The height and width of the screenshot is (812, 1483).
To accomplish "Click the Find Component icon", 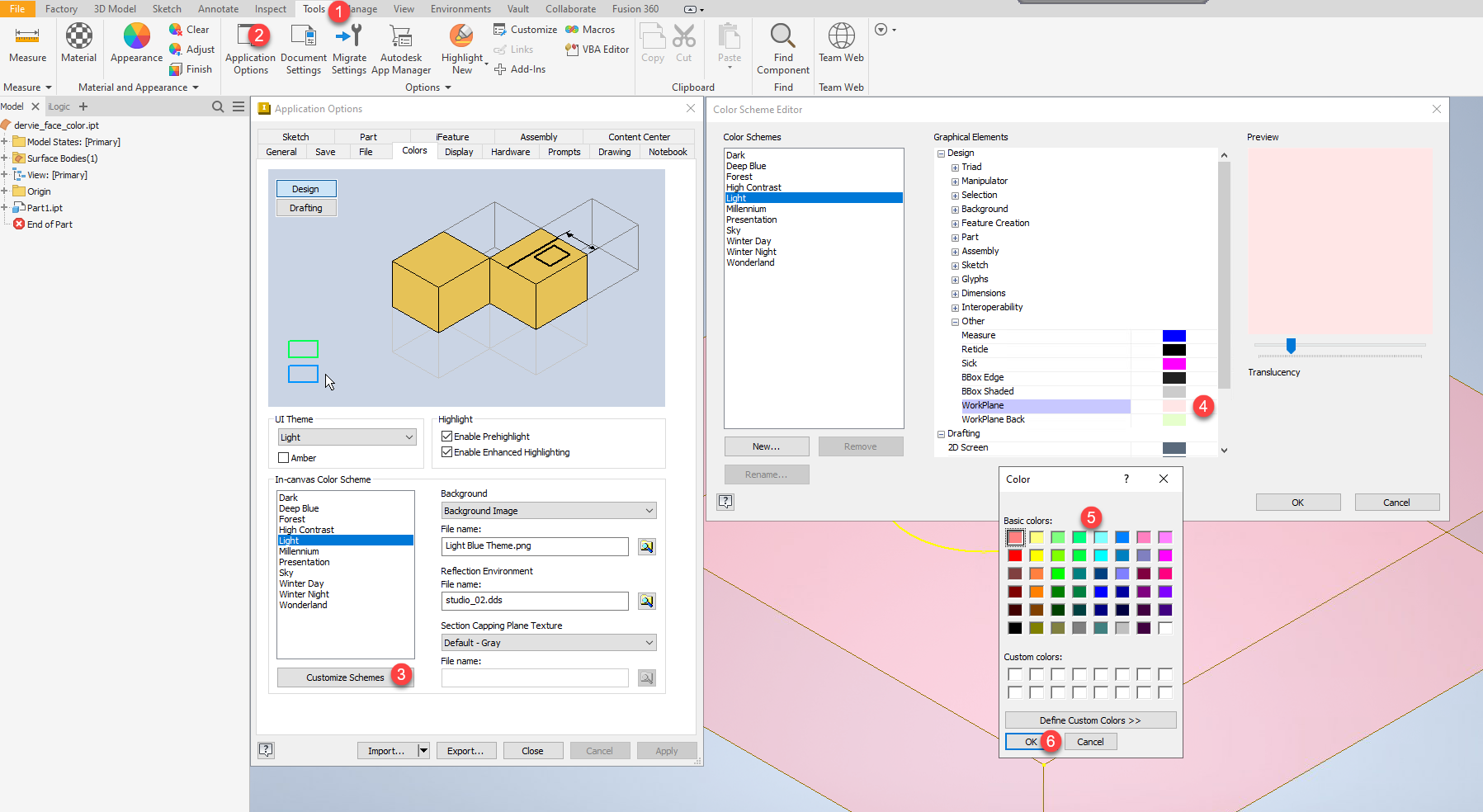I will [783, 36].
